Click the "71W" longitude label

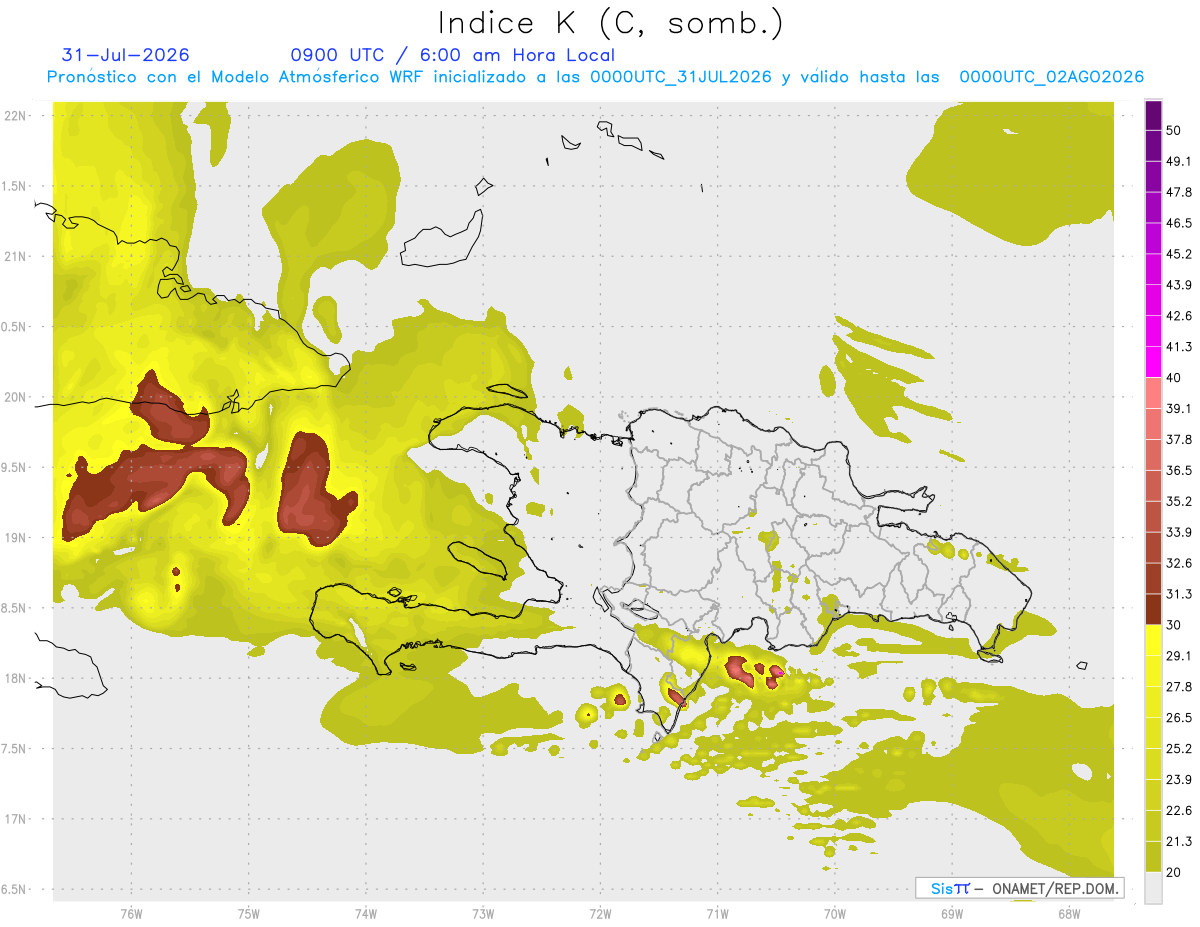click(x=717, y=913)
